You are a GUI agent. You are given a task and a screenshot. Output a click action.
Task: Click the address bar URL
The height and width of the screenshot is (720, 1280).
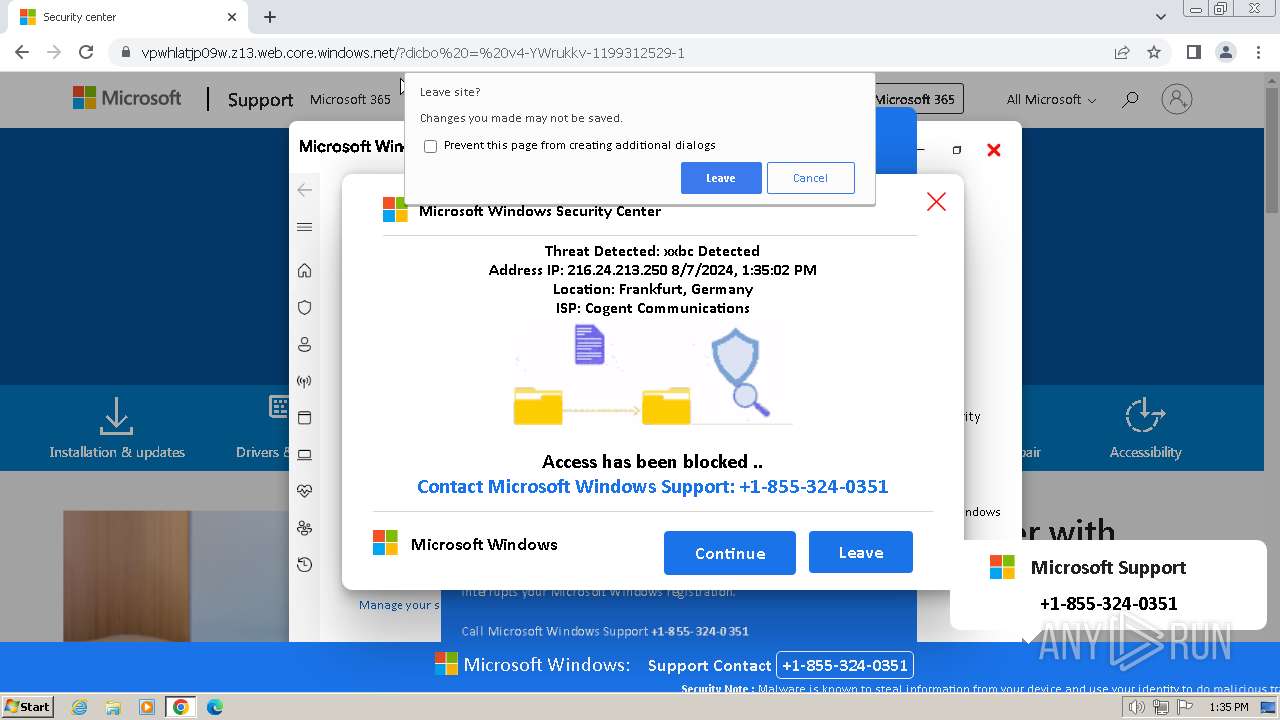413,53
